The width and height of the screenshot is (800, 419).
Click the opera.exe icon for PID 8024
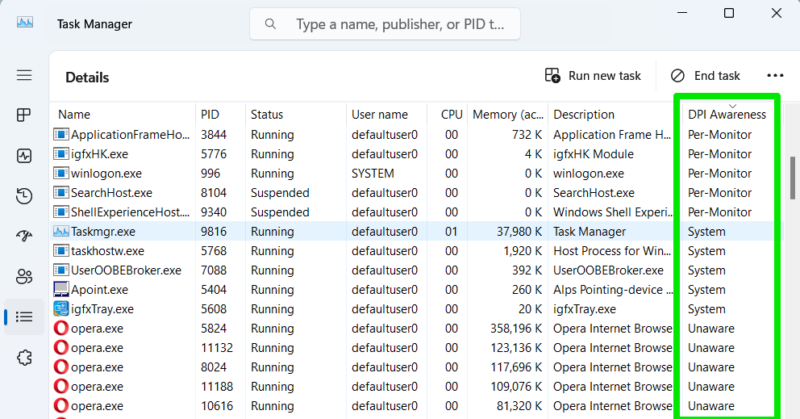coord(61,367)
